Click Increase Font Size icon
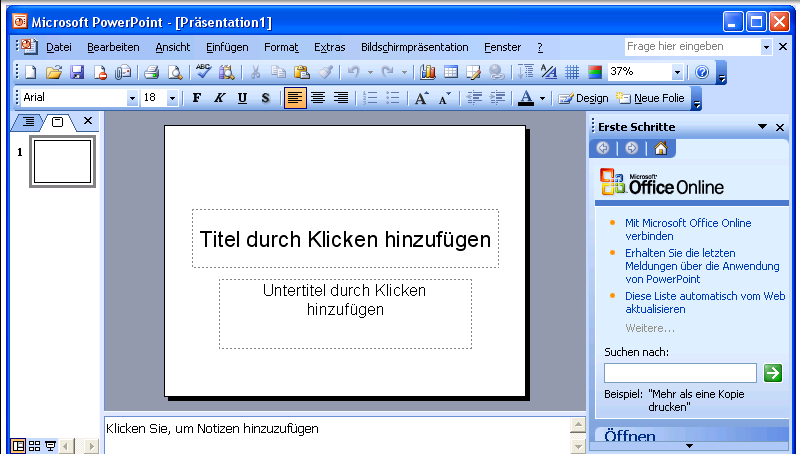The width and height of the screenshot is (800, 454). point(421,98)
